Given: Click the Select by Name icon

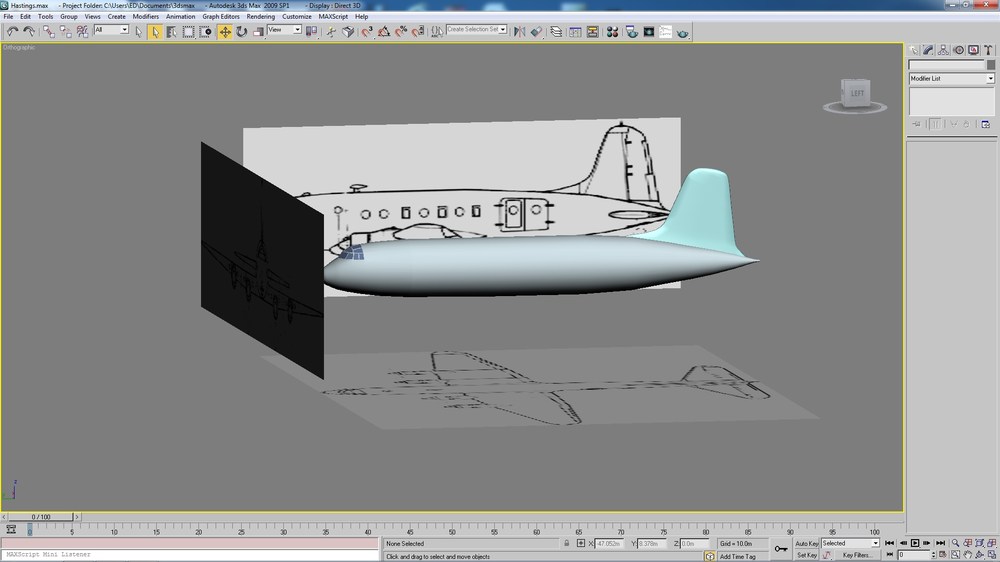Looking at the screenshot, I should point(172,31).
